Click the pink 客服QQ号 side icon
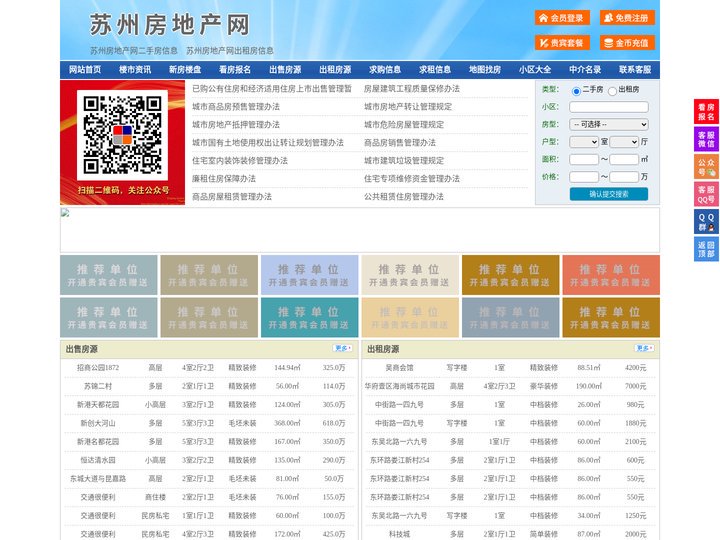The image size is (720, 540). 706,194
